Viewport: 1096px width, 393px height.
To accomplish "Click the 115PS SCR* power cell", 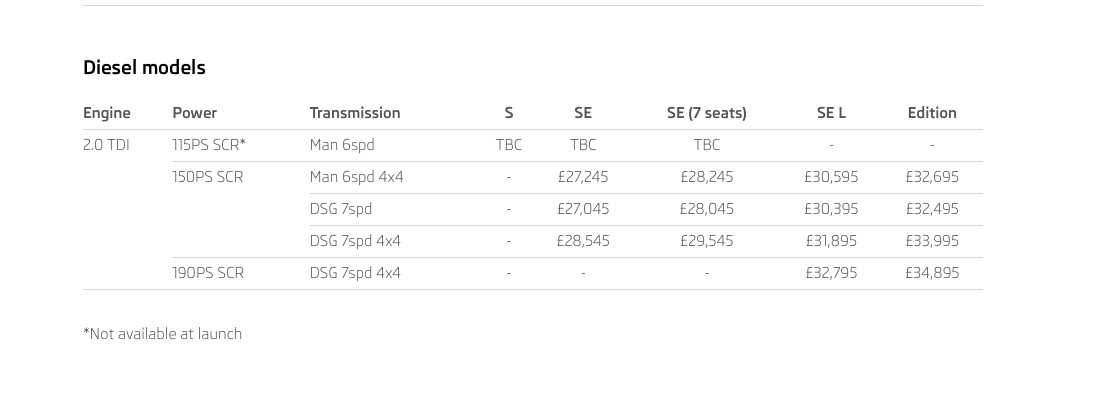I will pyautogui.click(x=209, y=145).
